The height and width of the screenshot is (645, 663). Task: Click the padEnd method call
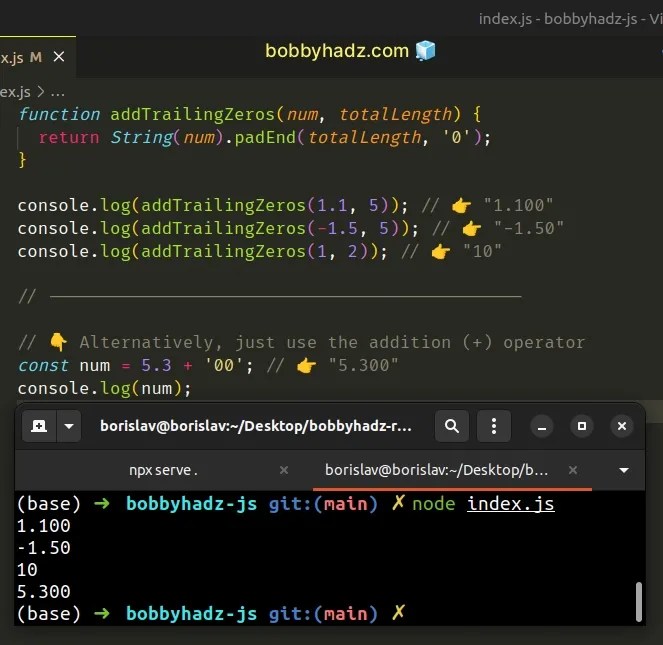point(265,137)
